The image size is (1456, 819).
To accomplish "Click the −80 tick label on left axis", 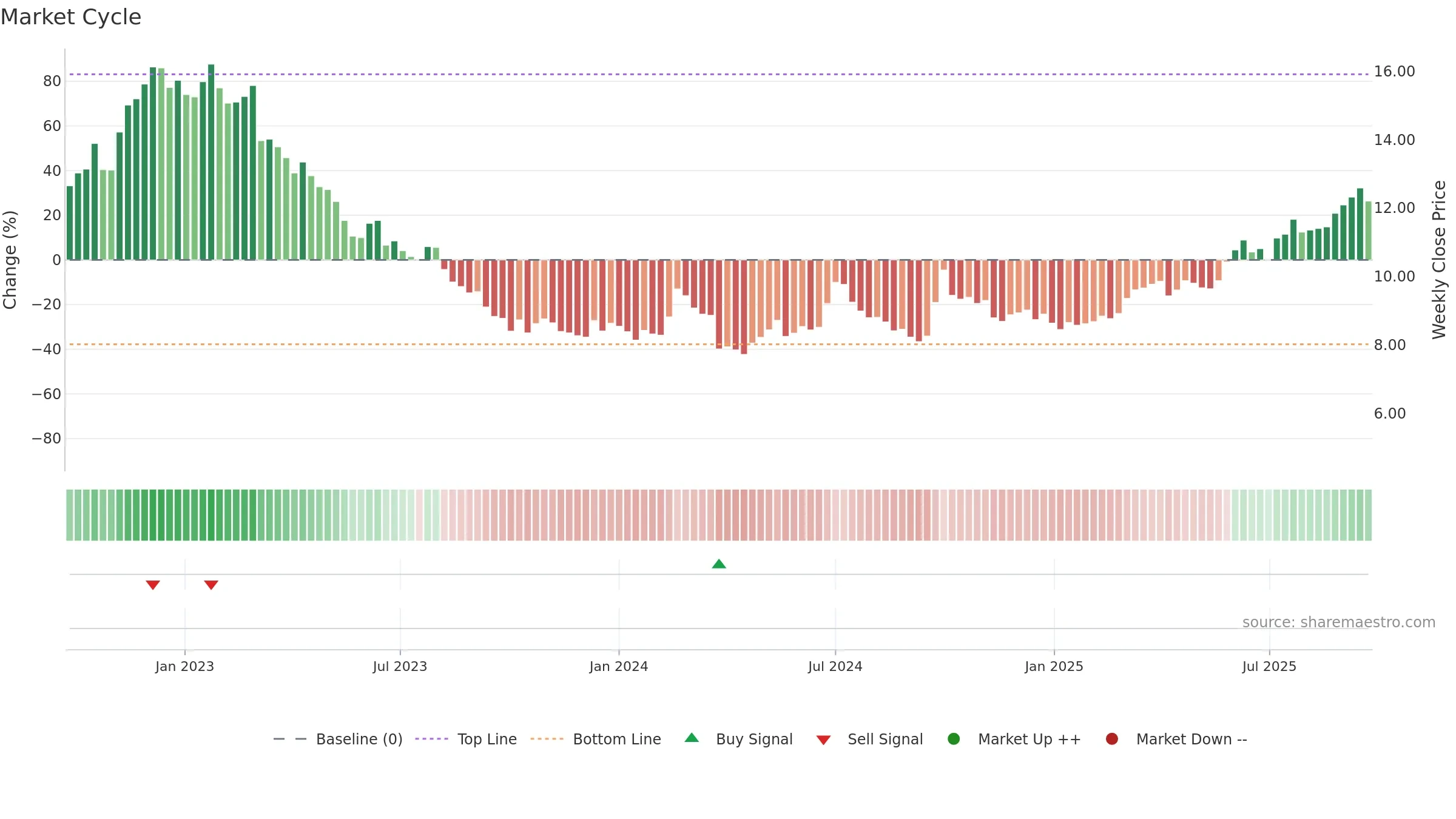I will [x=47, y=439].
